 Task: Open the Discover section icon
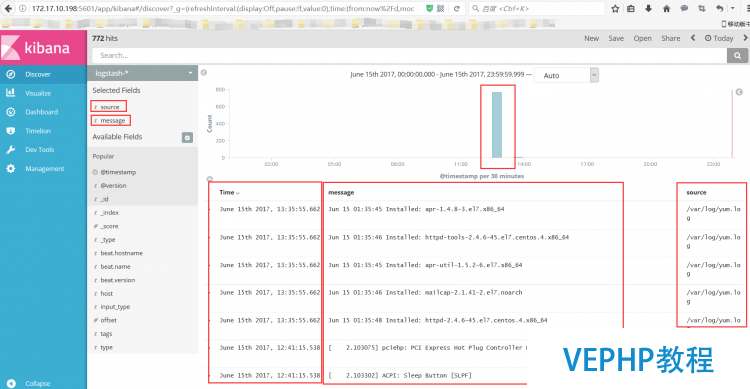[11, 74]
